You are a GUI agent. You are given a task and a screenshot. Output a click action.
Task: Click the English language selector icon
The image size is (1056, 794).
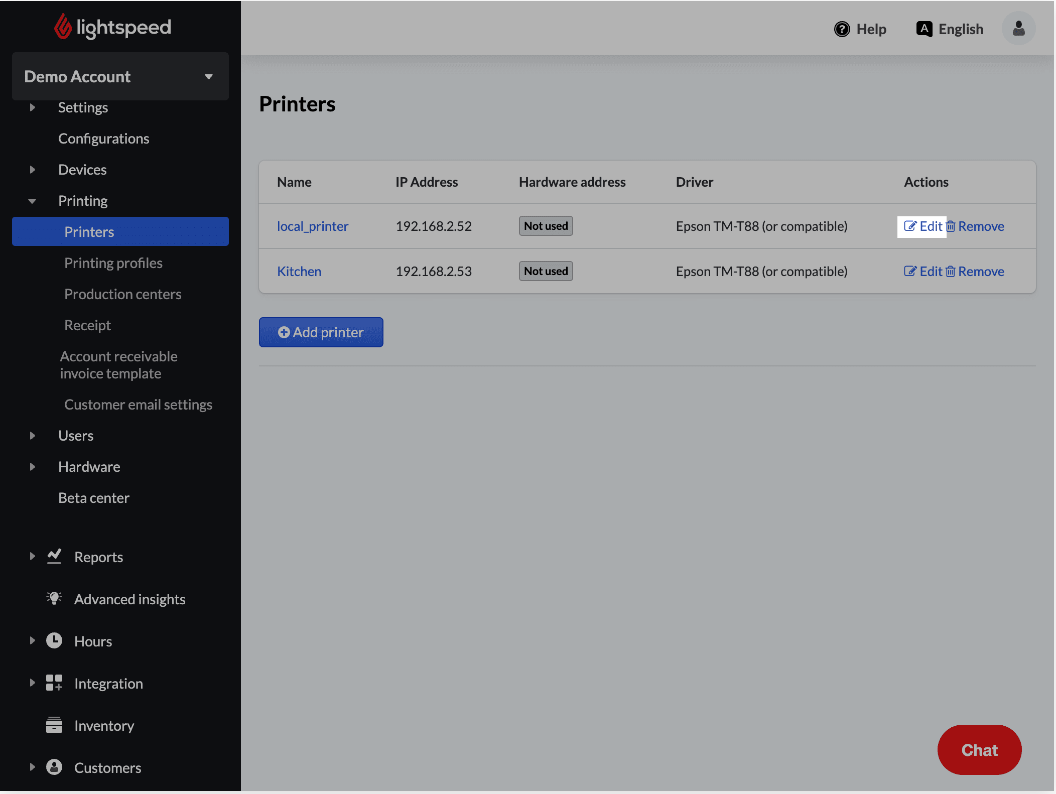coord(924,29)
